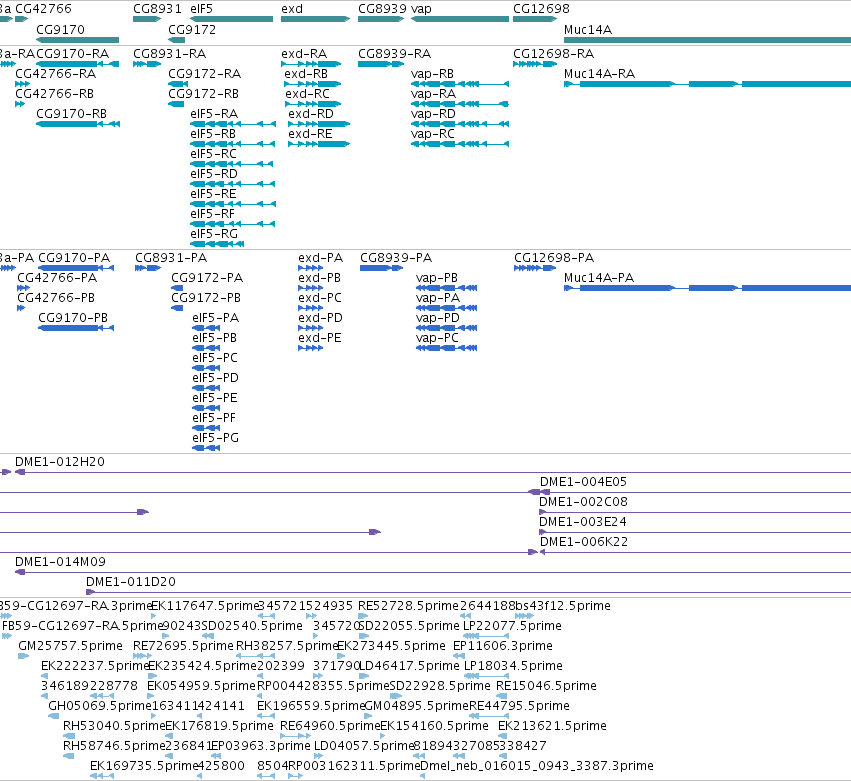This screenshot has height=781, width=851.
Task: Select the CG8931 gene label
Action: pos(157,9)
